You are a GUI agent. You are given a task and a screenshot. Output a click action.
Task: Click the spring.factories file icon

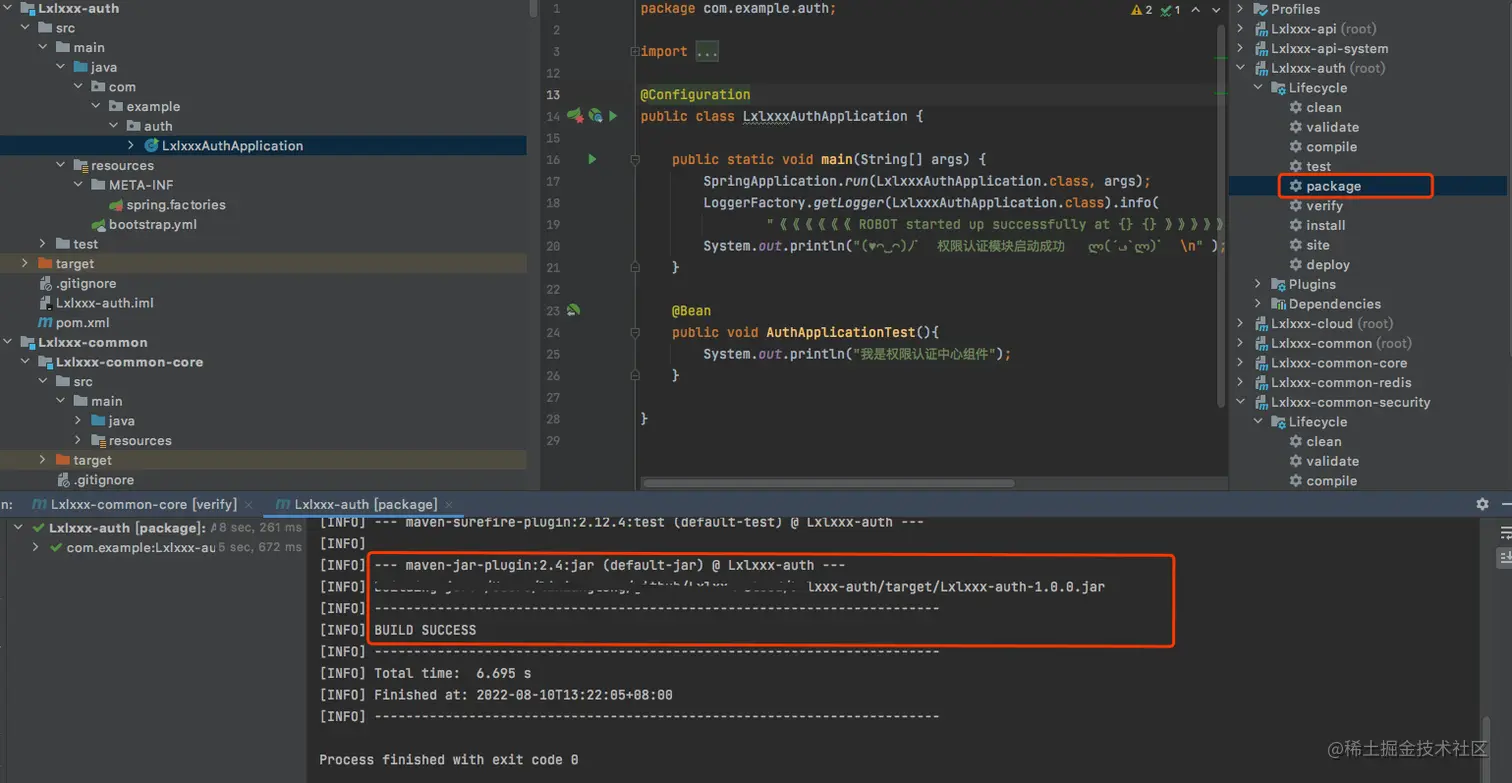point(116,205)
